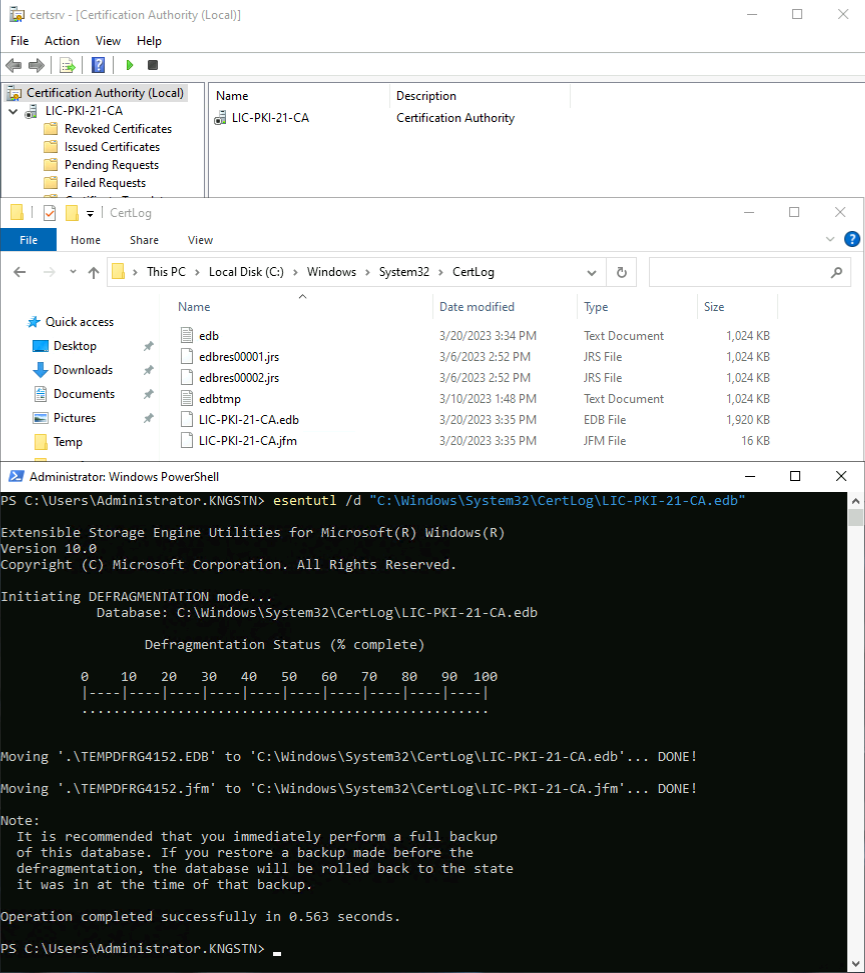
Task: Click the Export List toolbar icon
Action: 68,65
